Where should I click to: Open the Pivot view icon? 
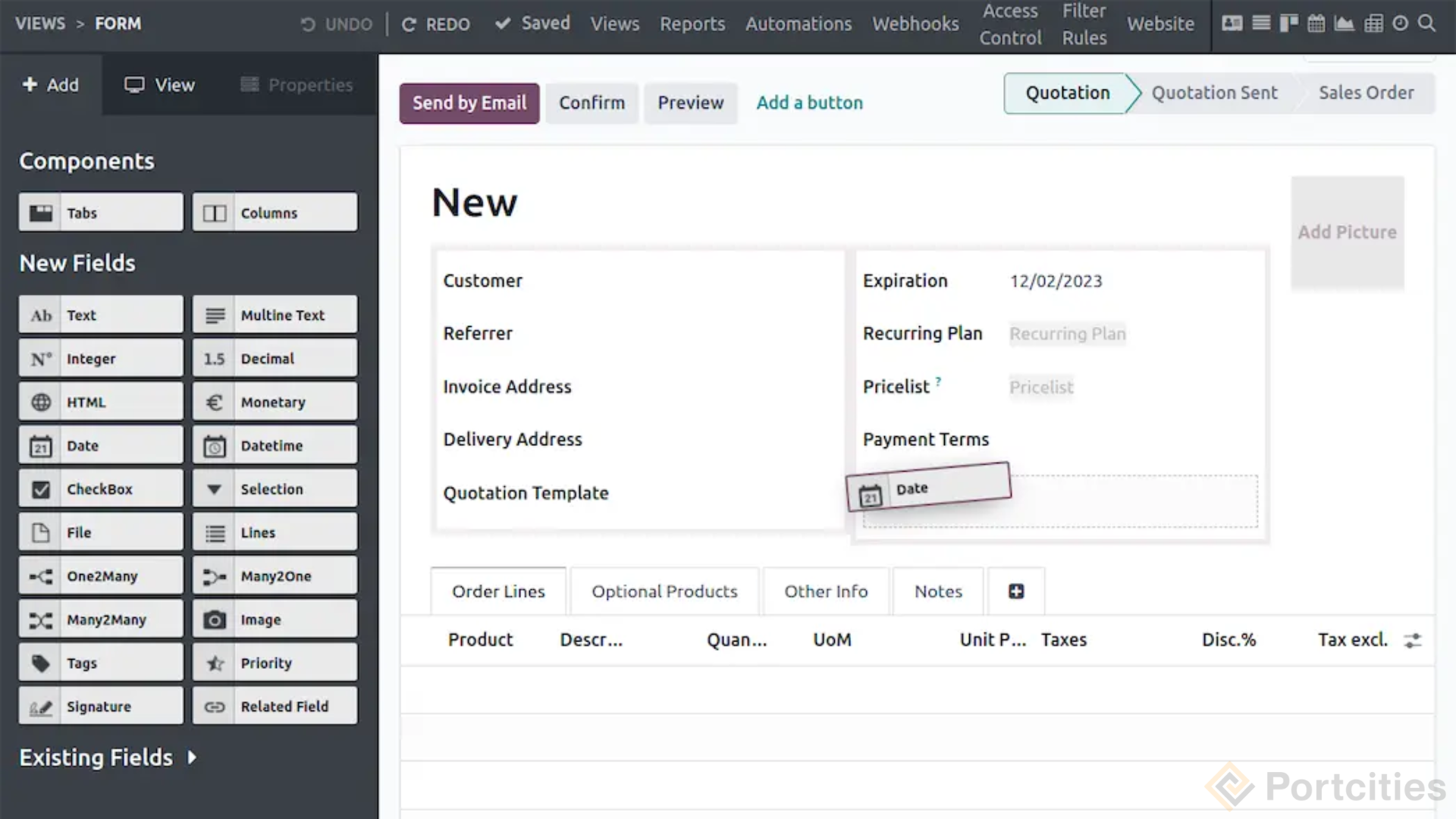[x=1373, y=24]
